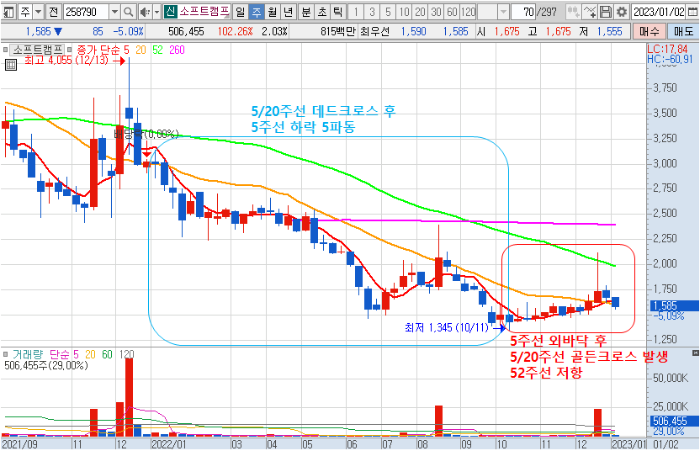The height and width of the screenshot is (450, 700).
Task: Click the LC:17.84 indicator text
Action: point(668,49)
